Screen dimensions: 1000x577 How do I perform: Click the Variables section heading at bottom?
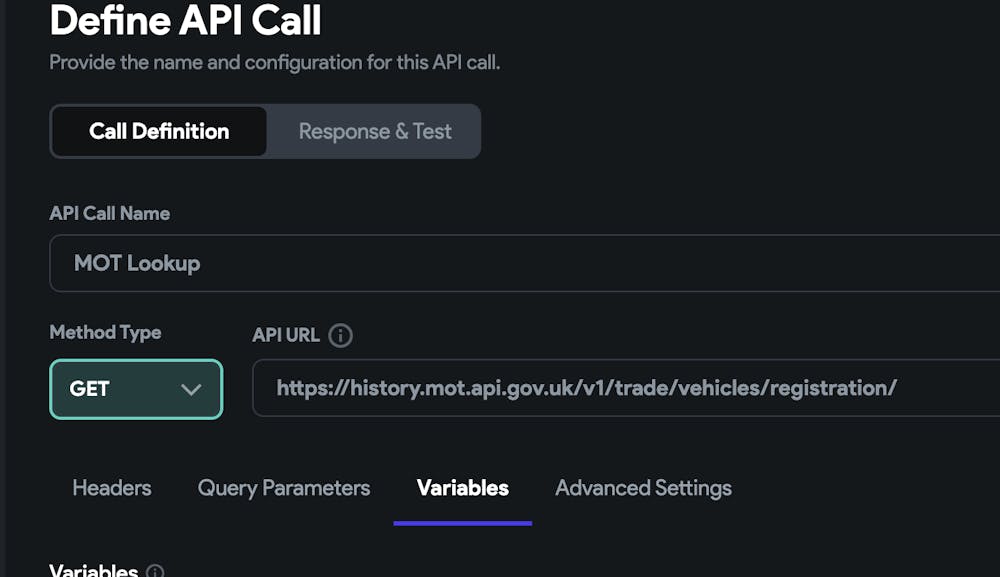(x=94, y=570)
